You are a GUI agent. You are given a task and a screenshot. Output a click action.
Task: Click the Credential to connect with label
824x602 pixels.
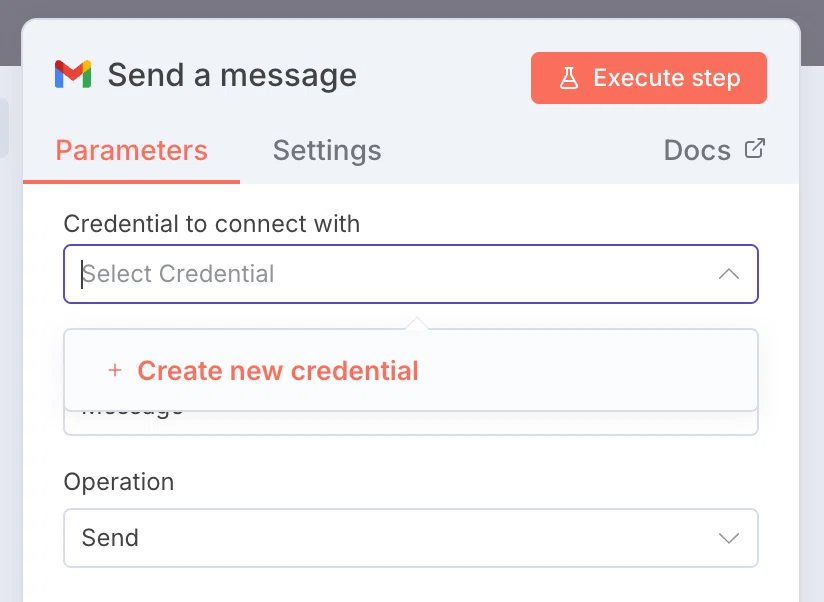click(212, 224)
